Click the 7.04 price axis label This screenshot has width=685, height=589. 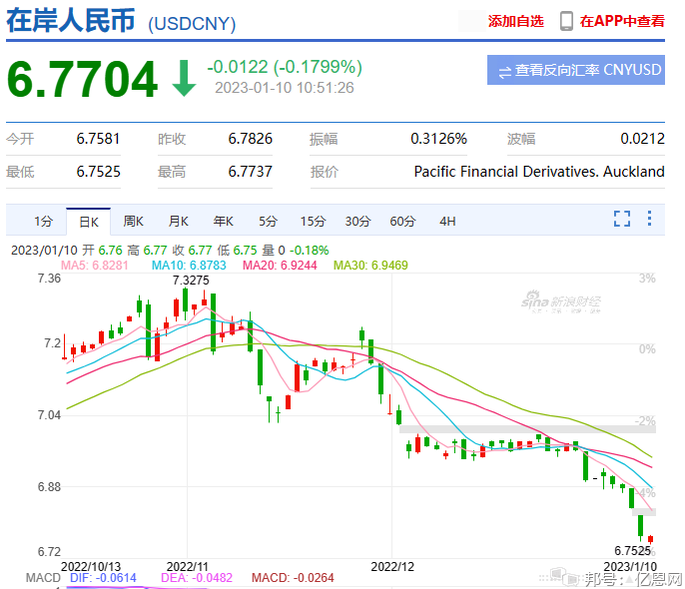point(49,415)
